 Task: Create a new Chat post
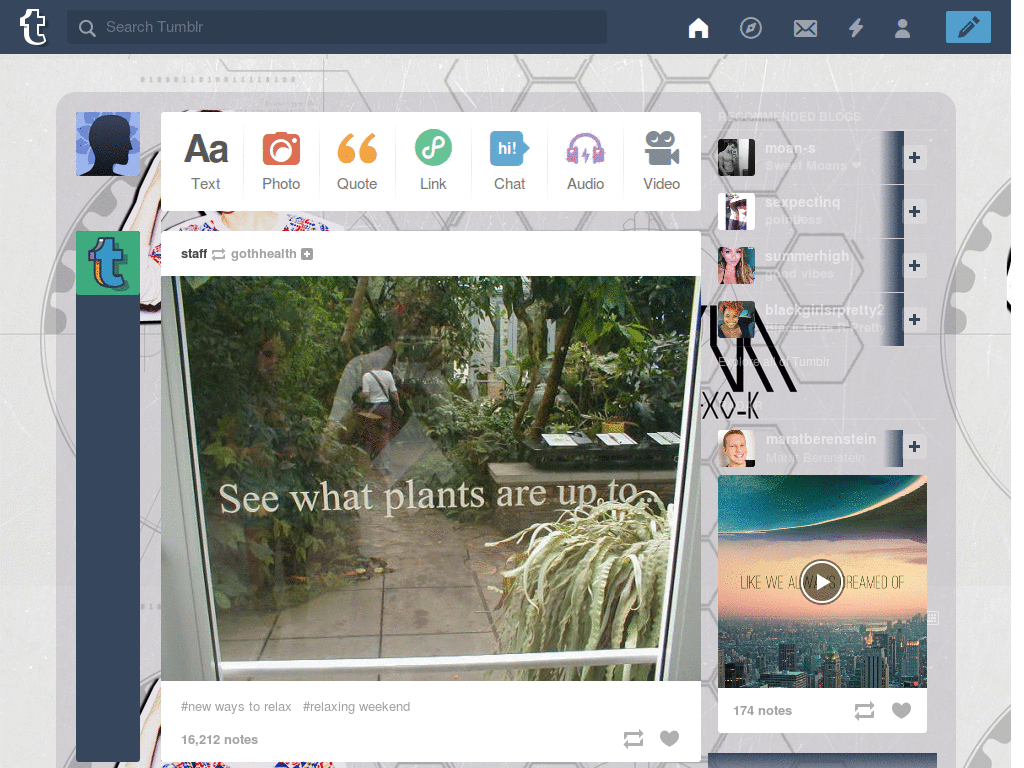pyautogui.click(x=509, y=161)
